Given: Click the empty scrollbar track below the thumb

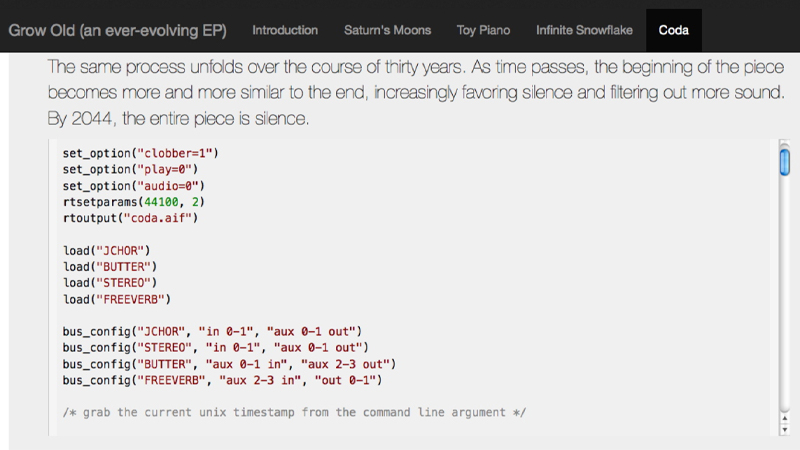Looking at the screenshot, I should click(x=784, y=293).
